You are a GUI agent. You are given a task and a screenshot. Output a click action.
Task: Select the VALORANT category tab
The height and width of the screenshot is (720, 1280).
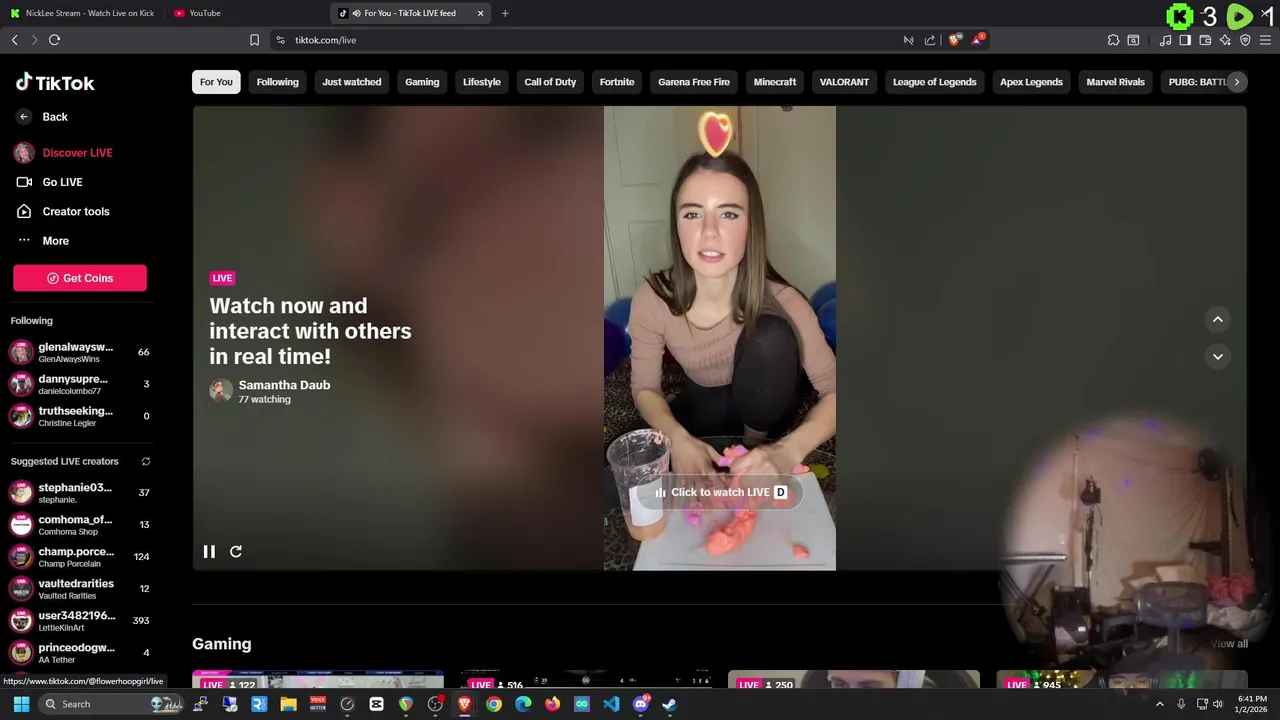point(844,82)
